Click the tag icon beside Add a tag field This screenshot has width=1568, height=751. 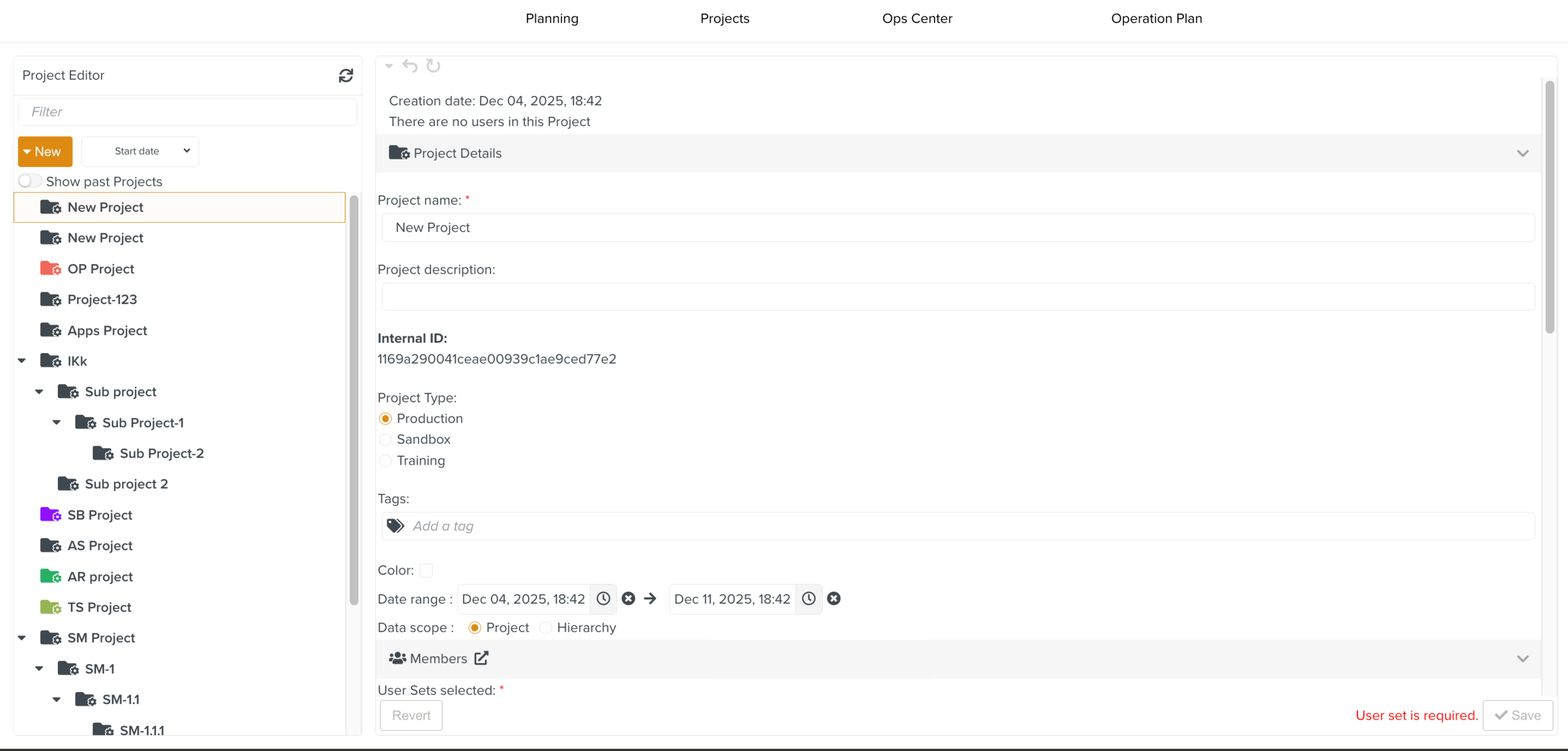click(x=395, y=526)
